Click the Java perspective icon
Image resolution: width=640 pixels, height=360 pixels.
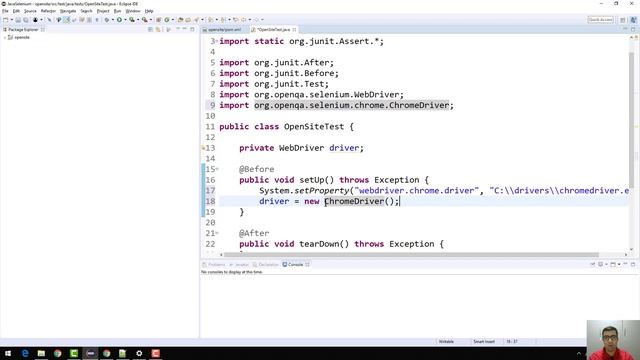click(633, 20)
